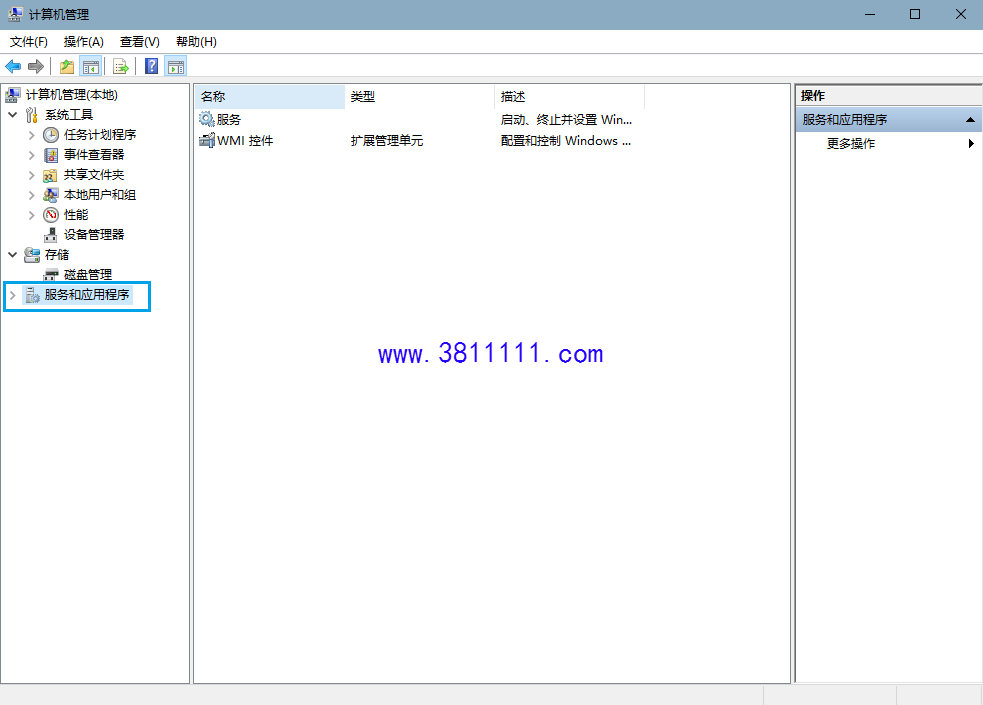Click the 启动、终止并设置 description cell
This screenshot has width=983, height=705.
pos(566,120)
